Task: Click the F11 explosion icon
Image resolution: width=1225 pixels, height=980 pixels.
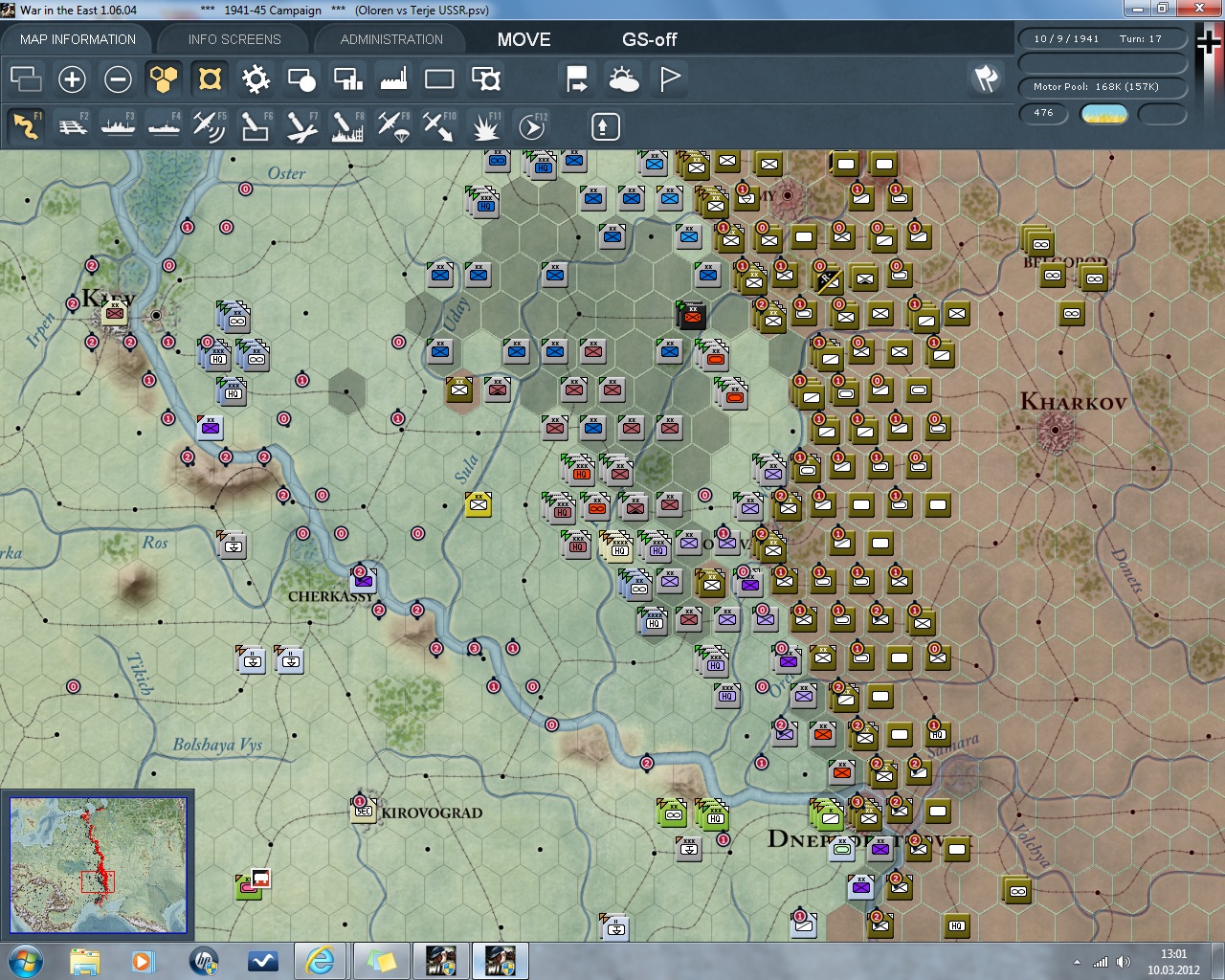Action: tap(485, 127)
